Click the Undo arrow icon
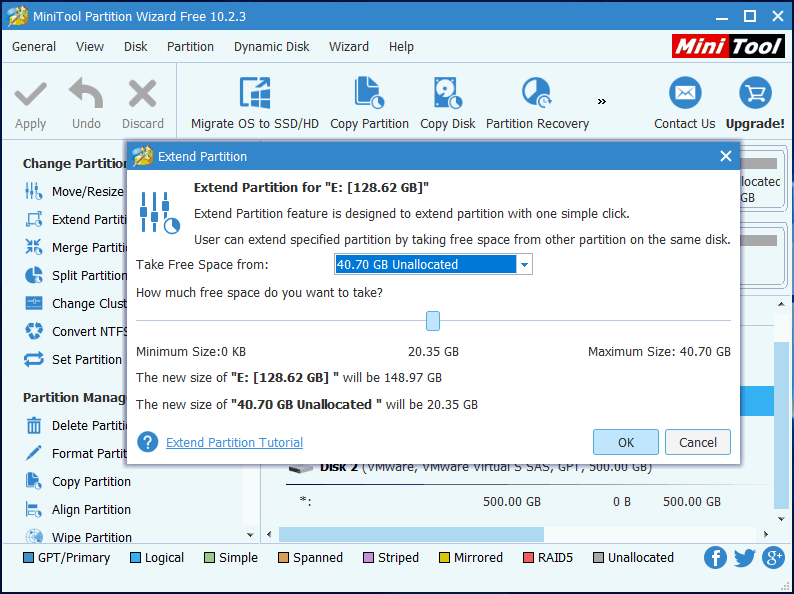 [x=86, y=93]
